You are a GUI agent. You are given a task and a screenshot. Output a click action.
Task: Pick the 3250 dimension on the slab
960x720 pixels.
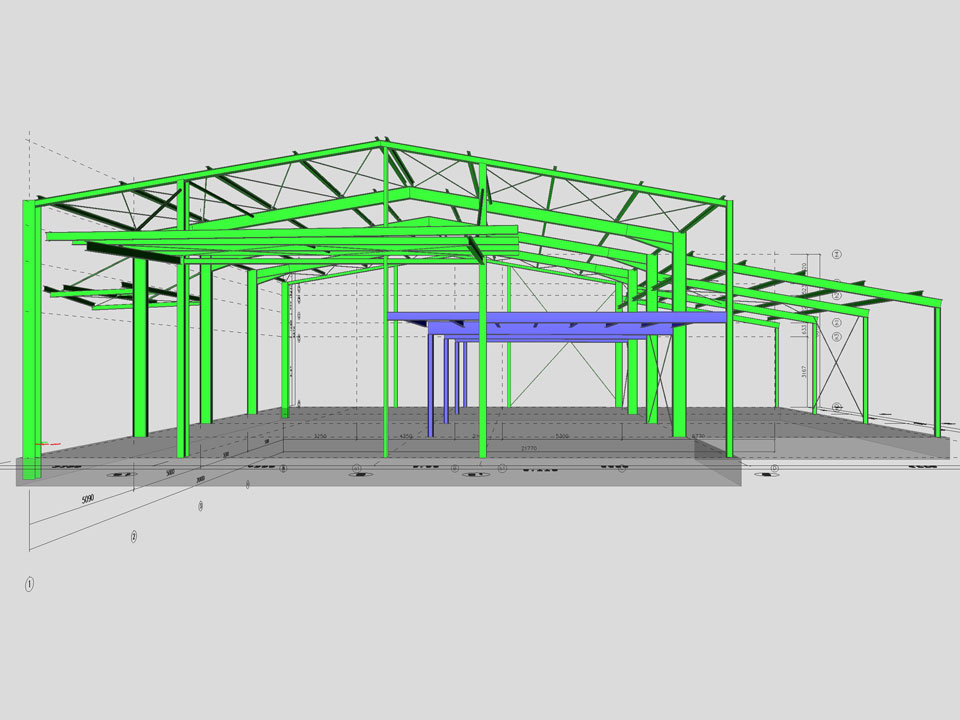pyautogui.click(x=321, y=437)
